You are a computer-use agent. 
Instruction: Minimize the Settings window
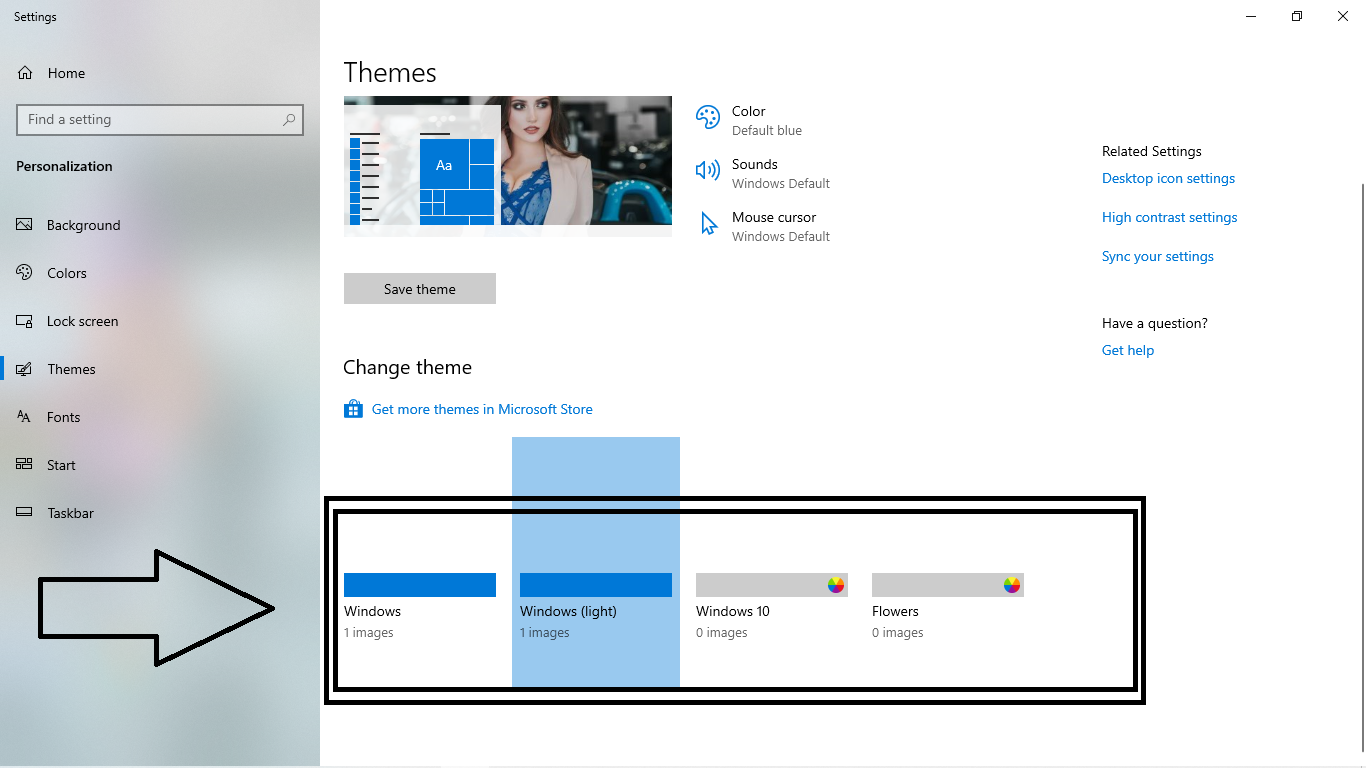[1251, 16]
